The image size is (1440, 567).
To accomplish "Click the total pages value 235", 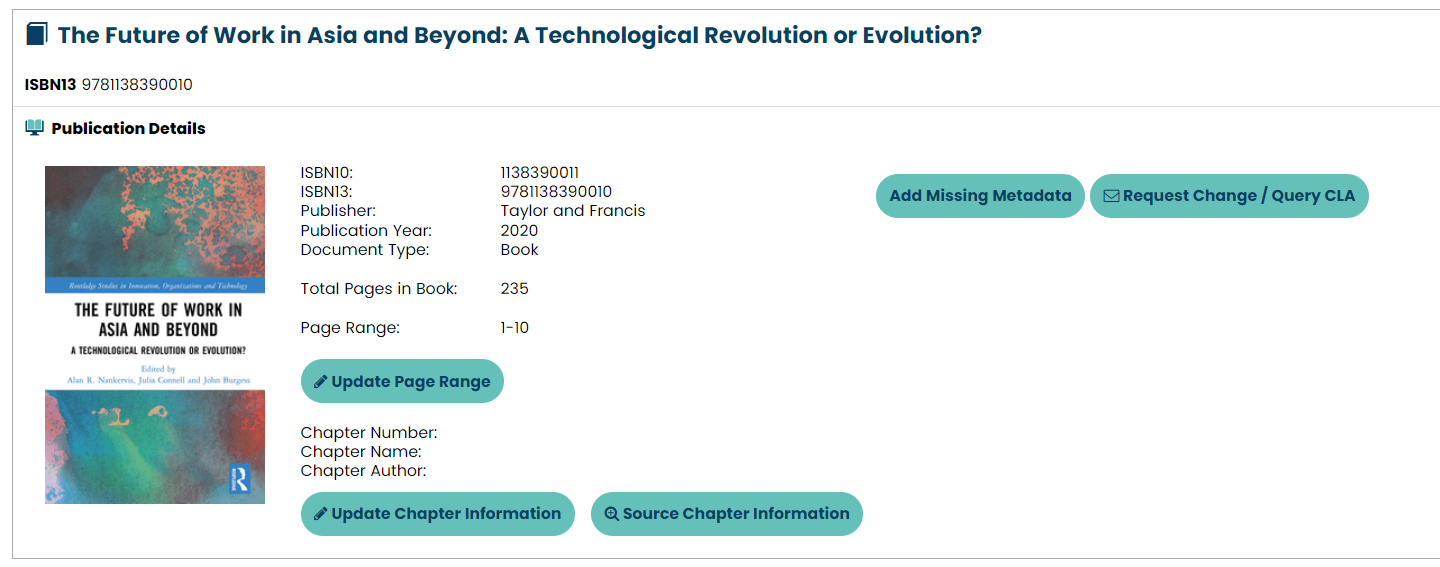I will pyautogui.click(x=514, y=289).
